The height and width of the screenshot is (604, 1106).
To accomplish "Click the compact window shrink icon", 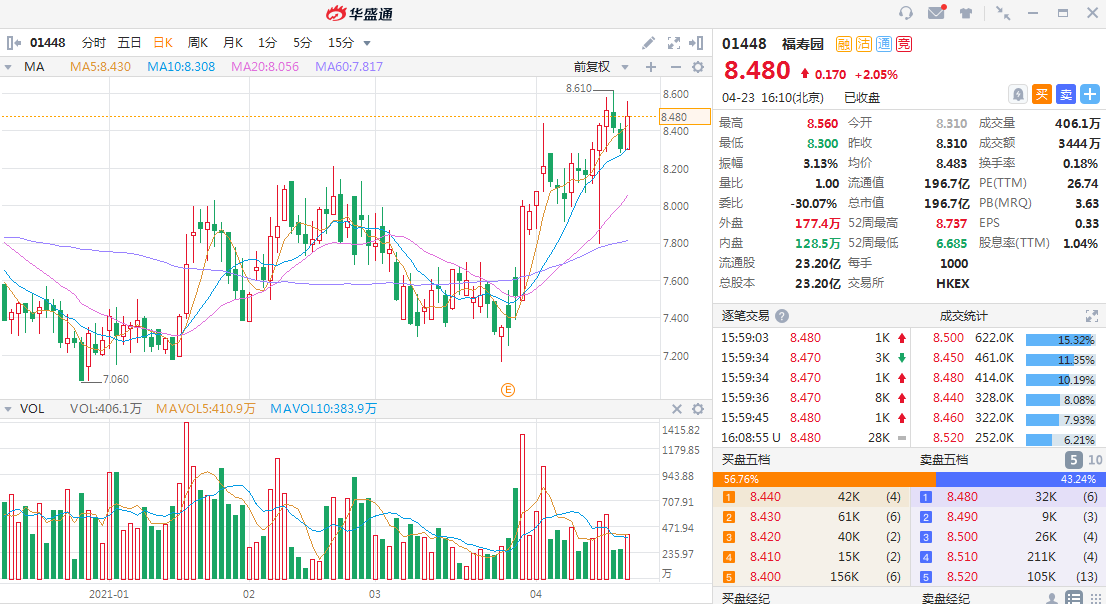I will tap(1002, 13).
